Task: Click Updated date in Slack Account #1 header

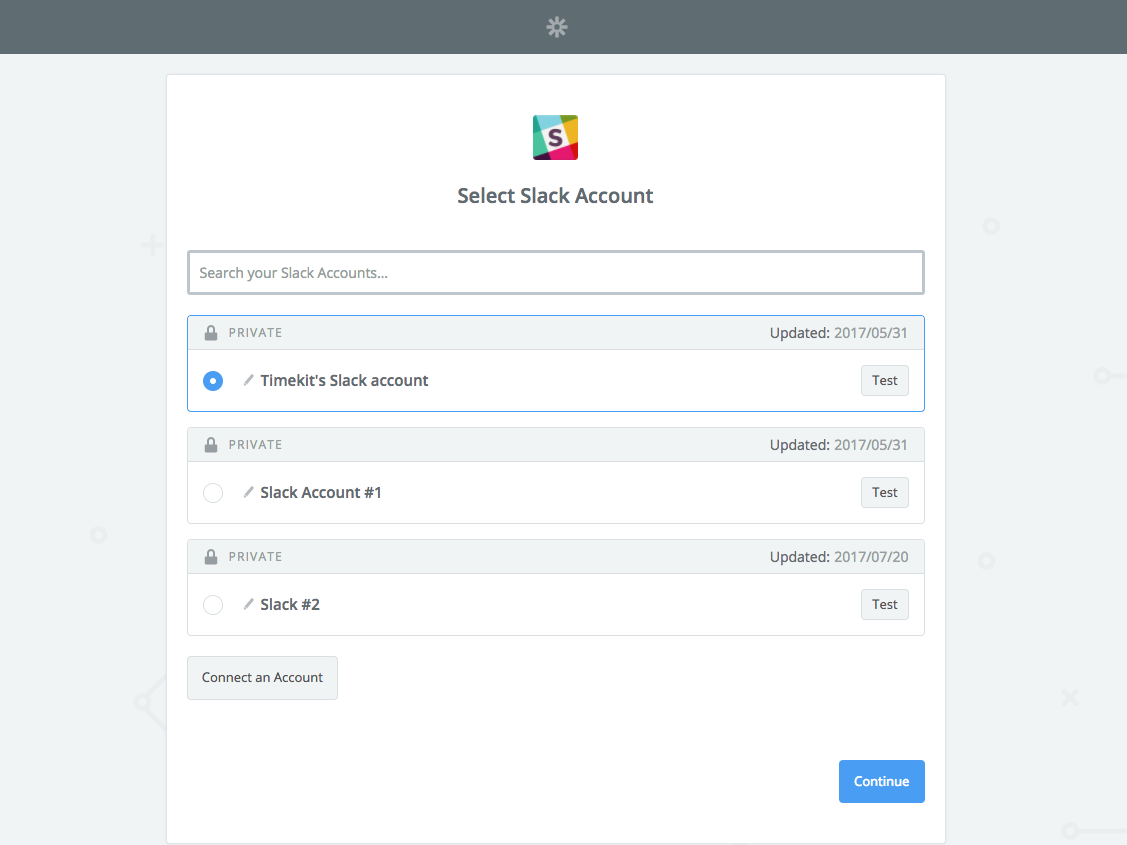Action: click(839, 445)
